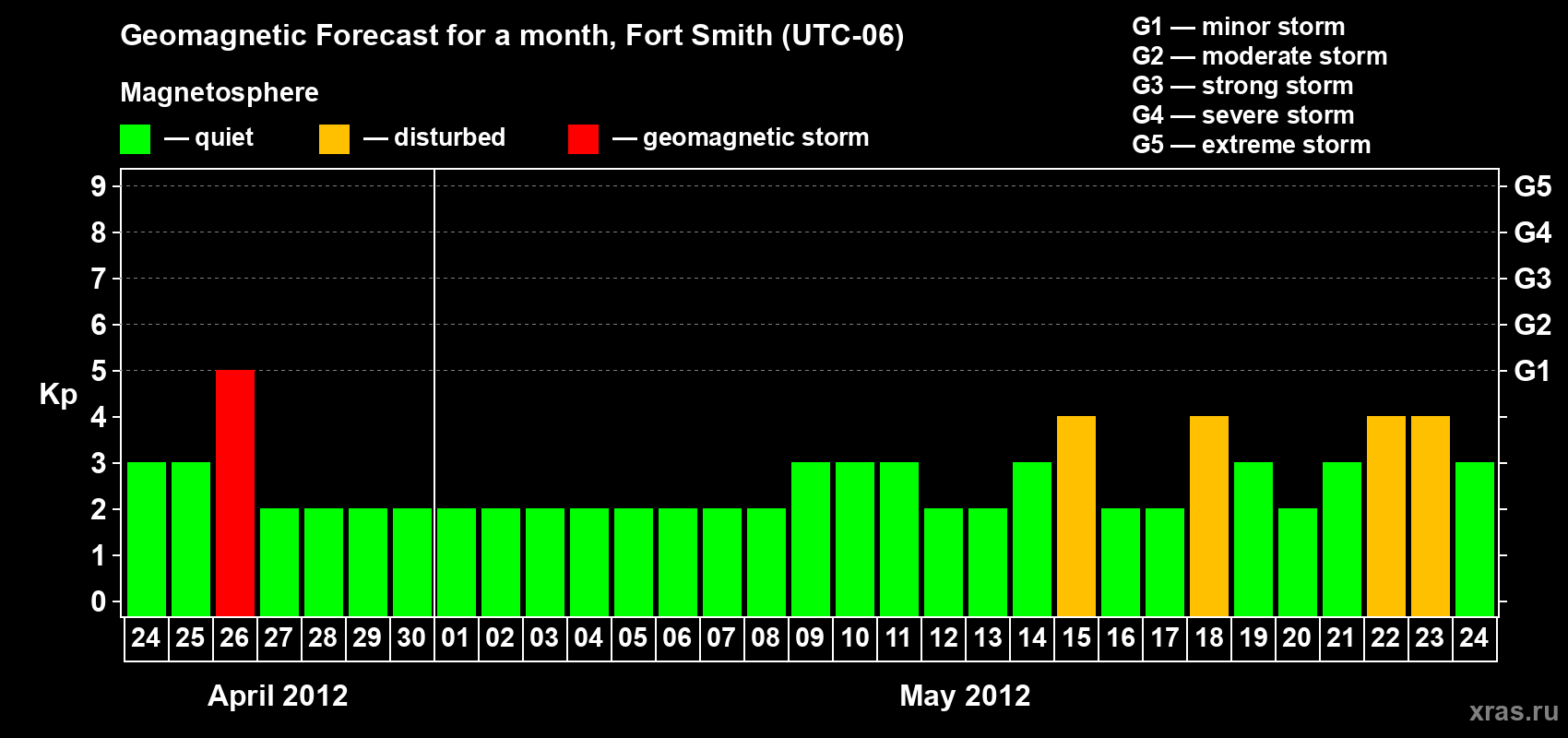Click the G5 right axis label
1568x738 pixels.
(x=1533, y=186)
